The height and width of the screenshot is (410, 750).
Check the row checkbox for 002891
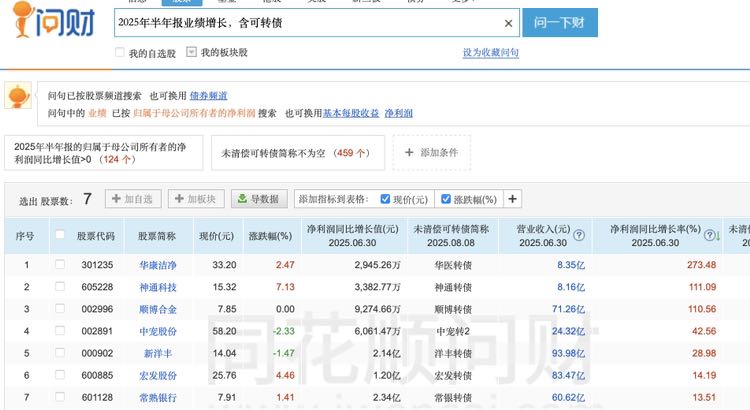pyautogui.click(x=60, y=330)
